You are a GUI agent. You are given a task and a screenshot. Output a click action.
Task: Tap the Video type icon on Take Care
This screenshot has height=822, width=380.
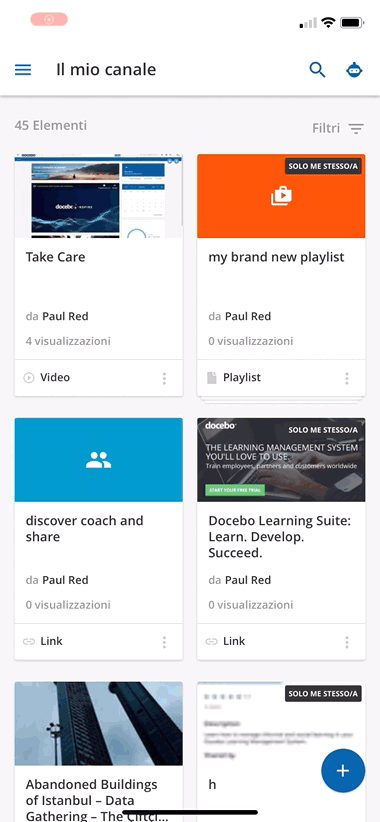(29, 377)
